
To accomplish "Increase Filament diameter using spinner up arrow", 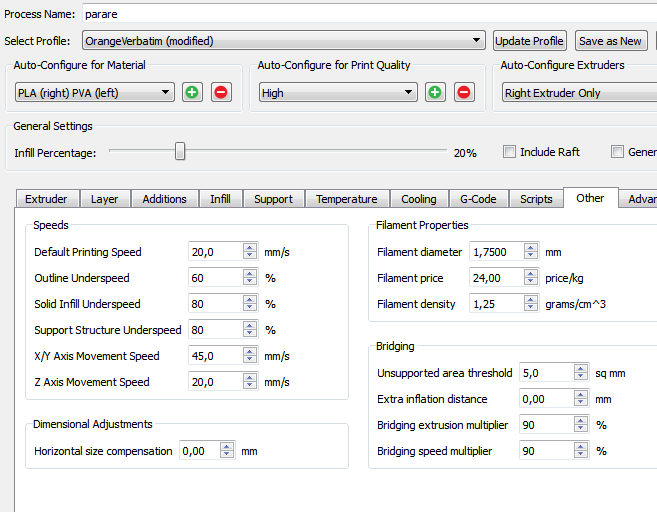I will point(531,247).
